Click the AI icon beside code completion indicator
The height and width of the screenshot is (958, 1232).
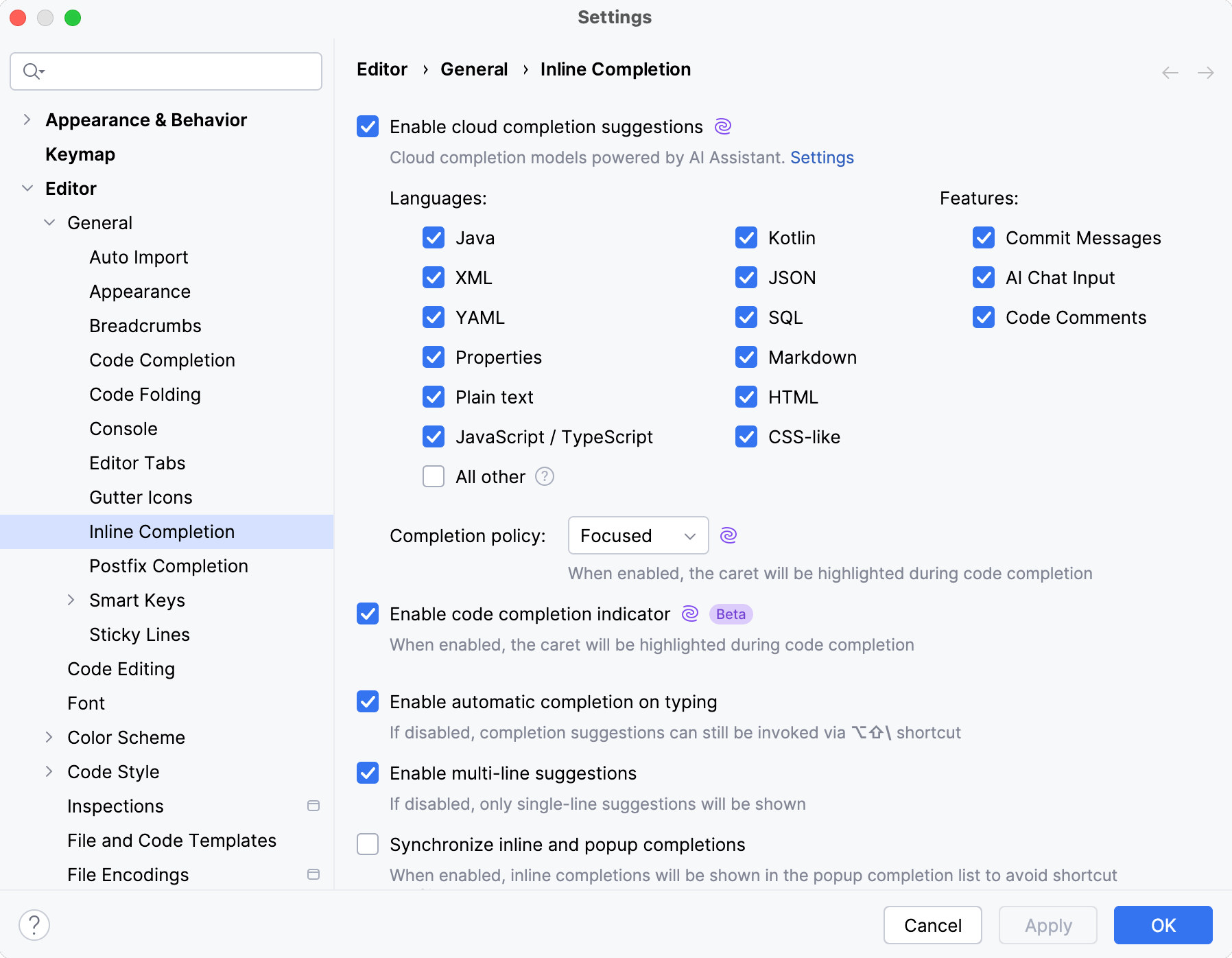pos(688,614)
